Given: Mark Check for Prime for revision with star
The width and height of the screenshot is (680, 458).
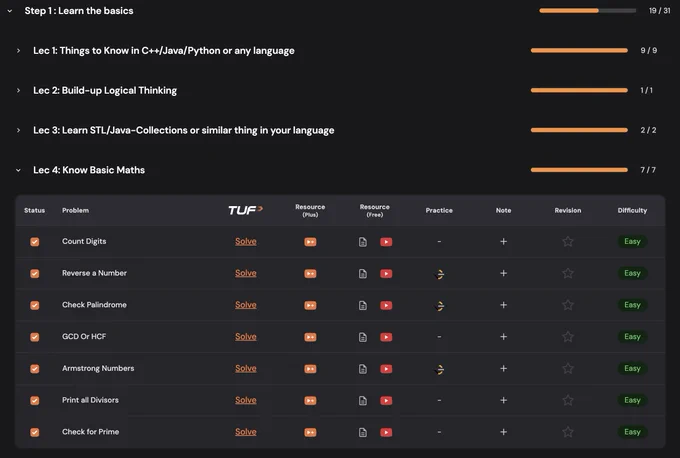Looking at the screenshot, I should tap(568, 432).
